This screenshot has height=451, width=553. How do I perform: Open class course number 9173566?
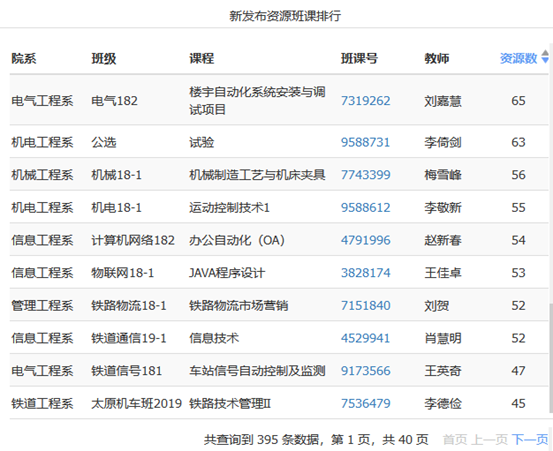pos(365,371)
